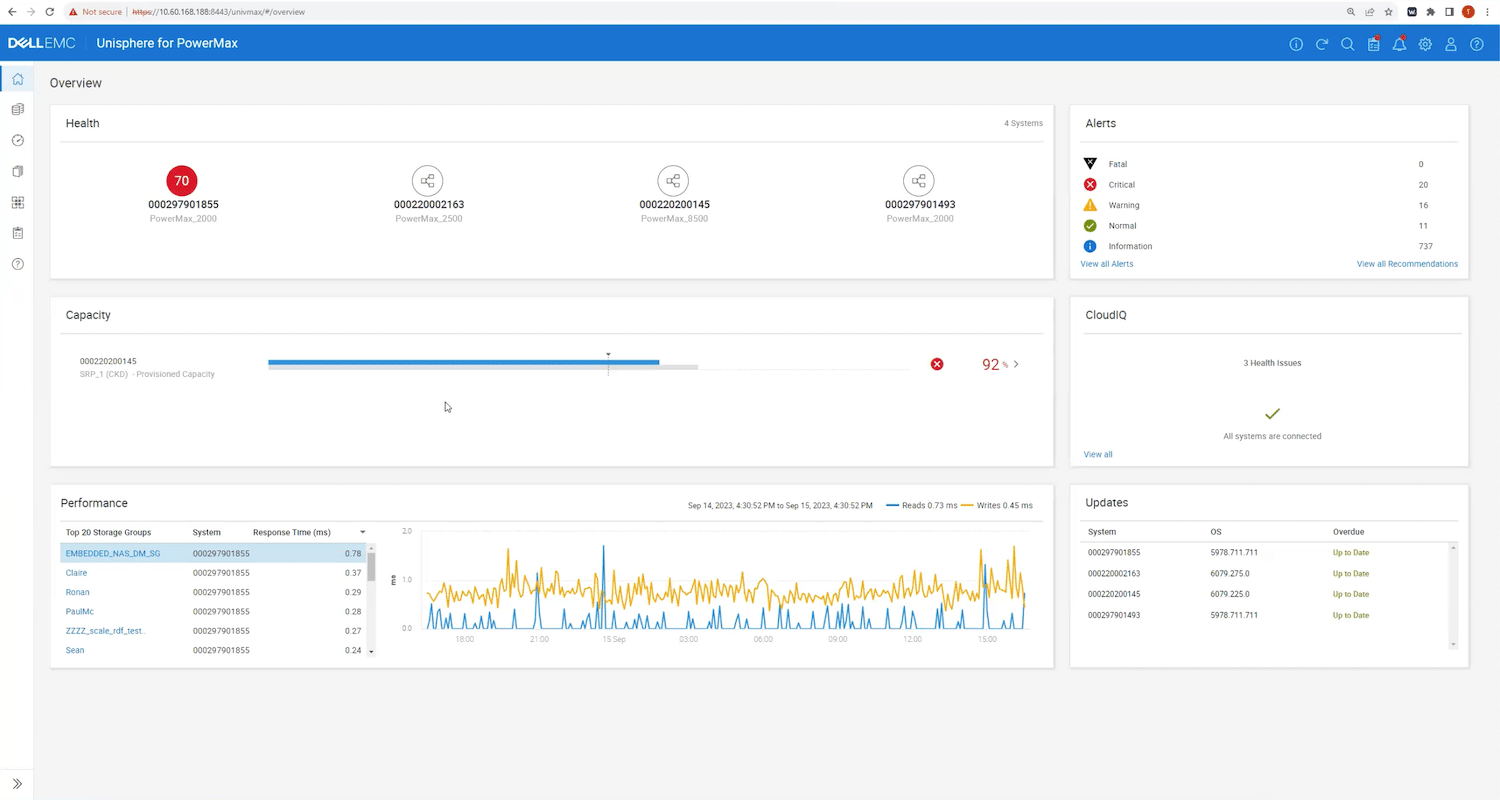The height and width of the screenshot is (800, 1500).
Task: Open the Systems grid sidebar icon
Action: pyautogui.click(x=17, y=202)
